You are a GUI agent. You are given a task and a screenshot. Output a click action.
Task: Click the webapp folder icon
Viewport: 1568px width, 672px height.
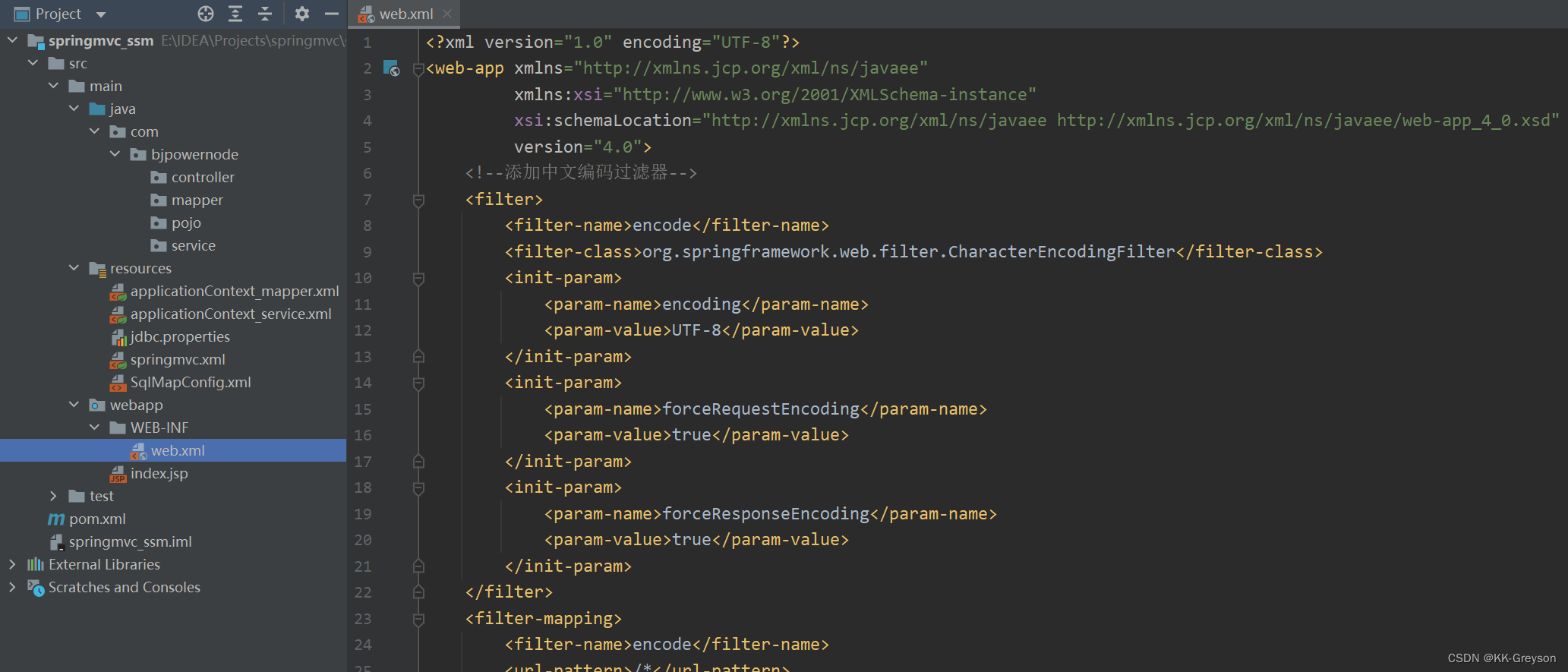point(97,405)
